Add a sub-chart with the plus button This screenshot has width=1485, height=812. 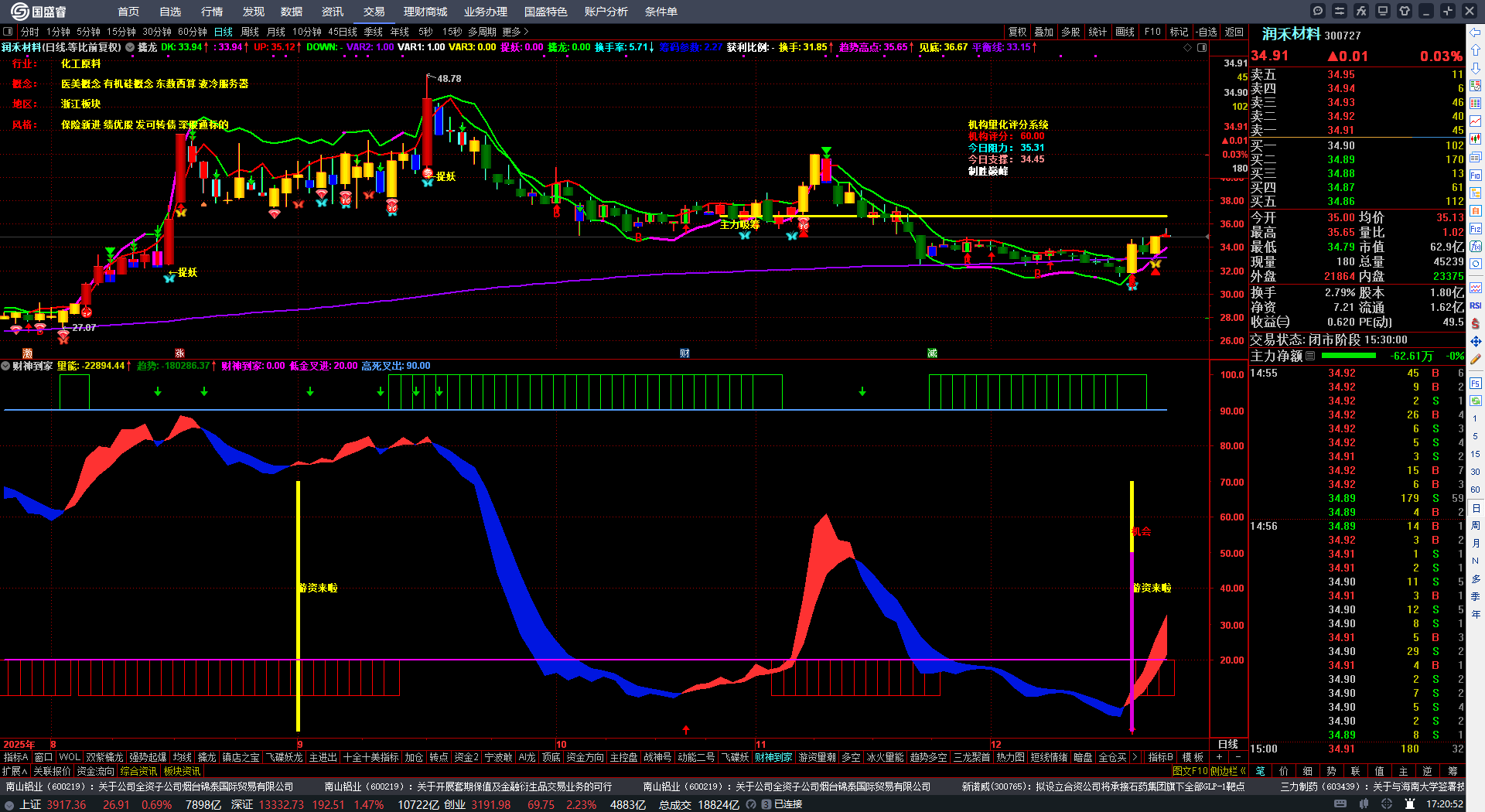[x=1219, y=757]
